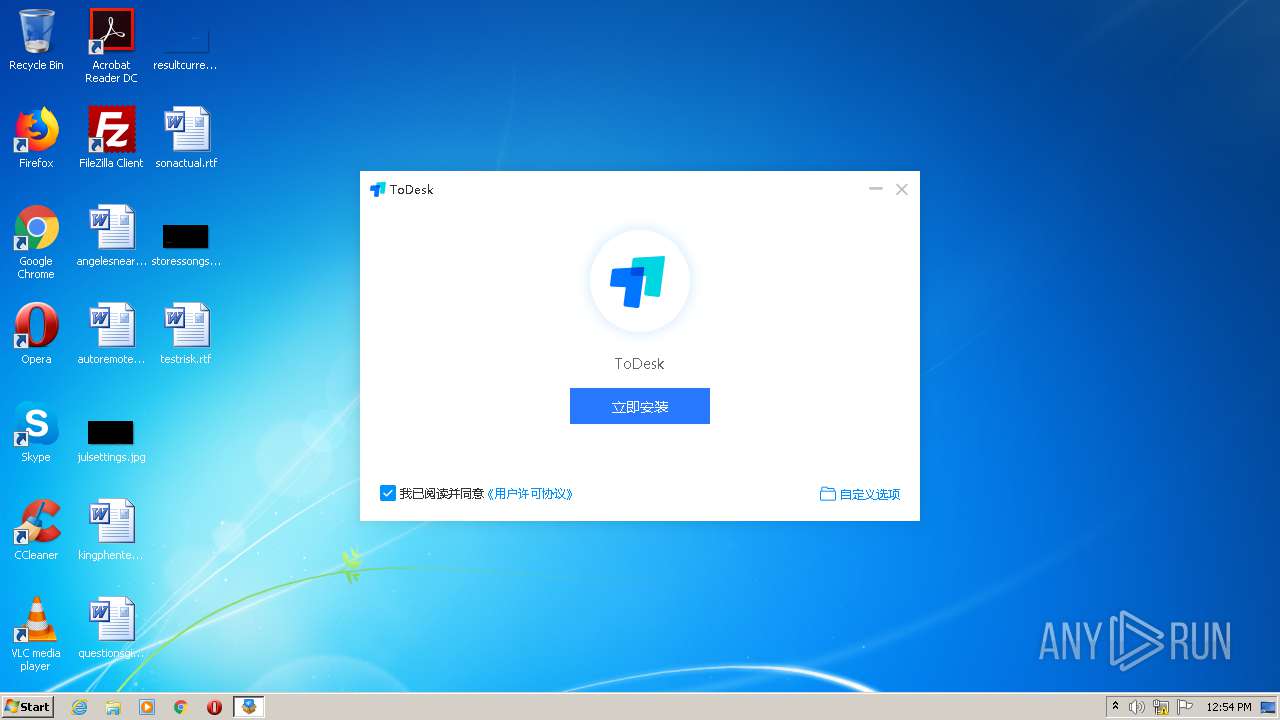
Task: Select the CCleaner desktop shortcut
Action: tap(36, 530)
